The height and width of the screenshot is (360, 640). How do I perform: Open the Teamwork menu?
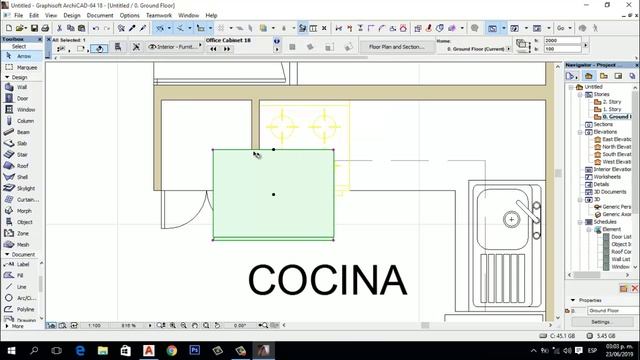159,15
